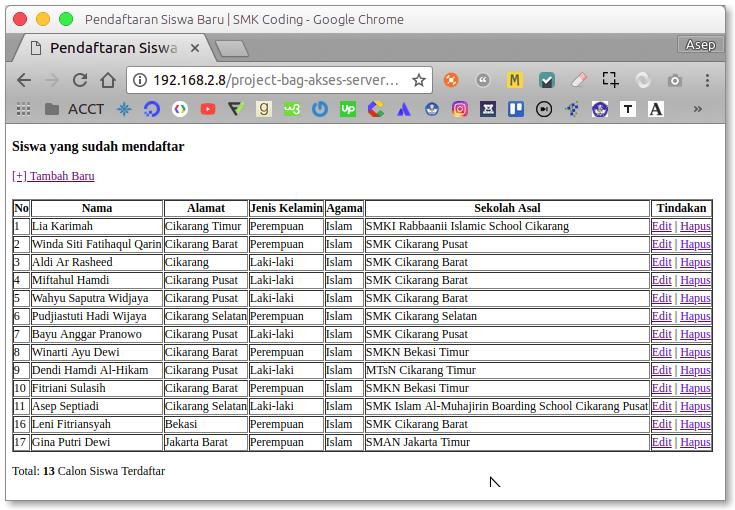Image resolution: width=735 pixels, height=510 pixels.
Task: Open the Instagram bookmark
Action: coord(460,109)
